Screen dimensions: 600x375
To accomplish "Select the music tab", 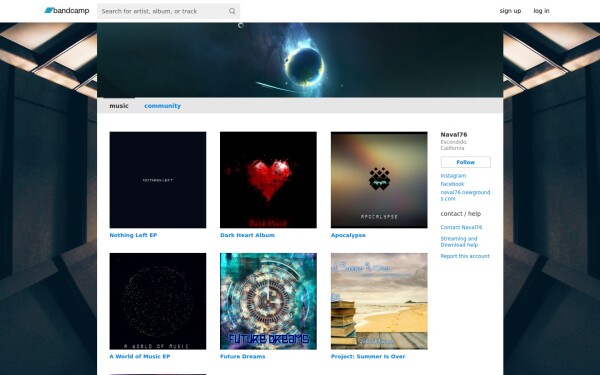I will coord(119,106).
